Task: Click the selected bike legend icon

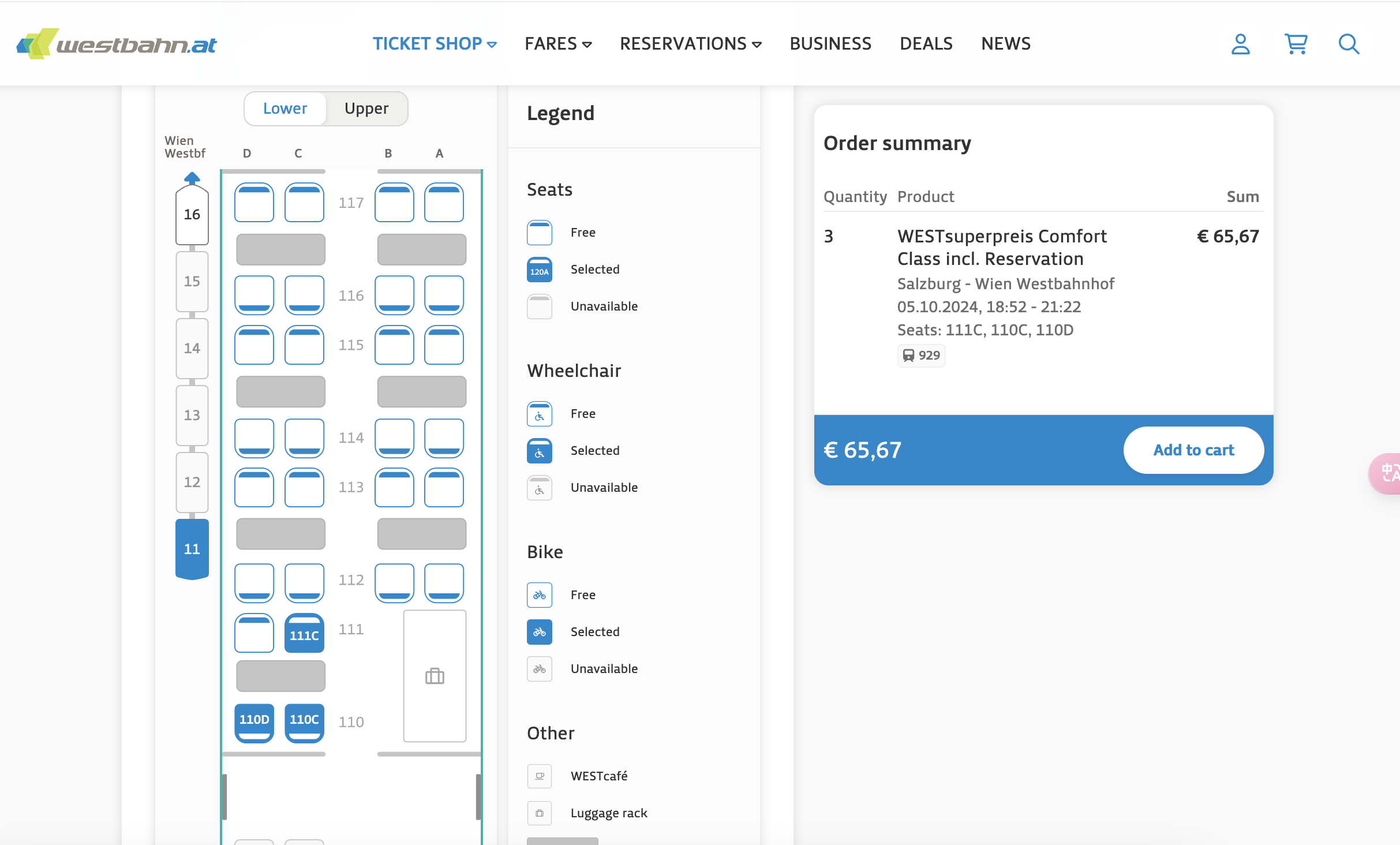Action: click(539, 632)
